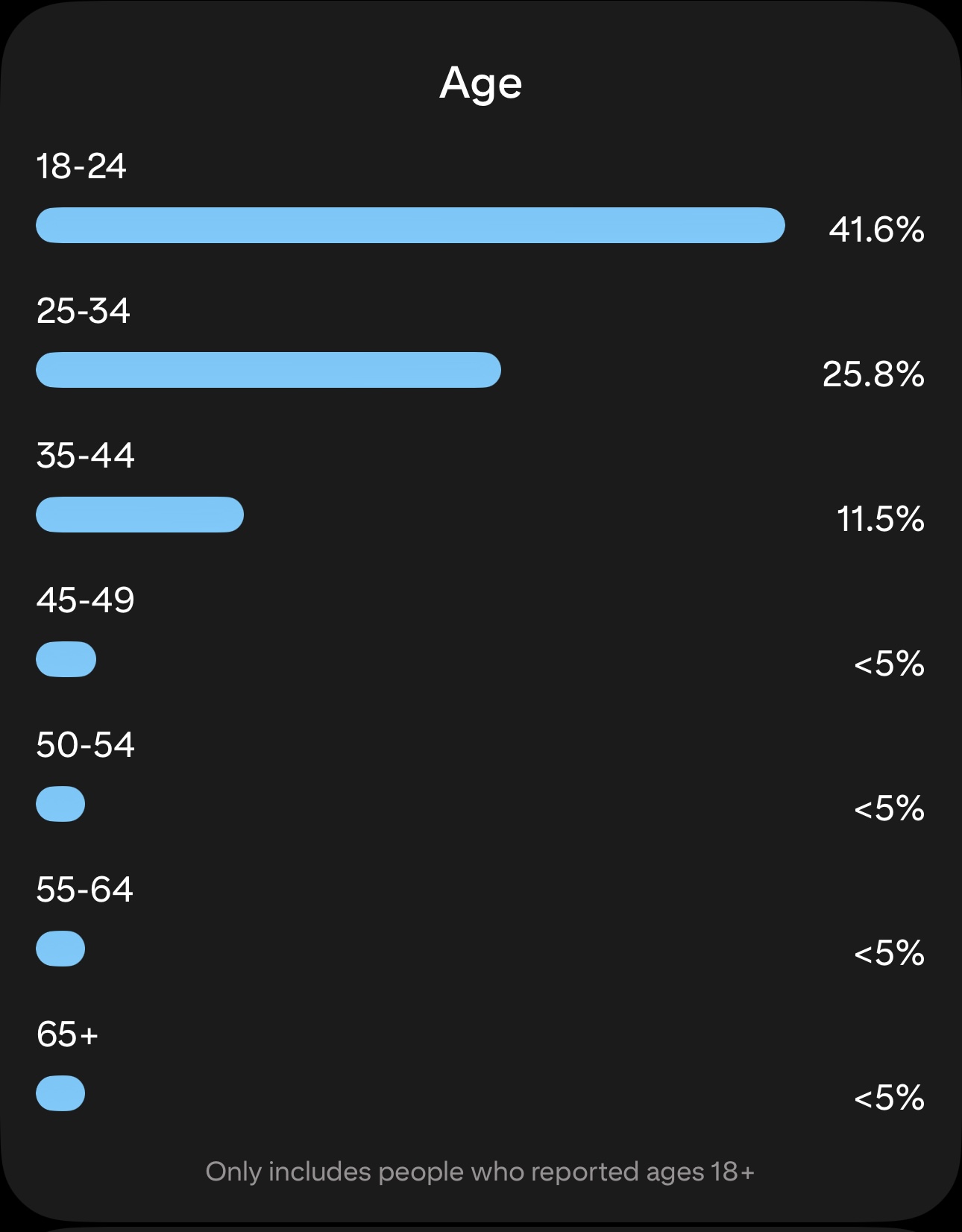Click the 45-49 progress bar

pyautogui.click(x=66, y=659)
